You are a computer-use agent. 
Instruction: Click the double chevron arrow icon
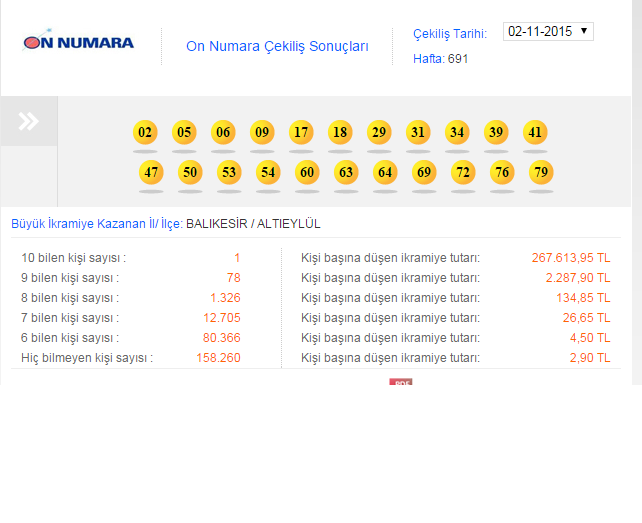click(x=29, y=121)
